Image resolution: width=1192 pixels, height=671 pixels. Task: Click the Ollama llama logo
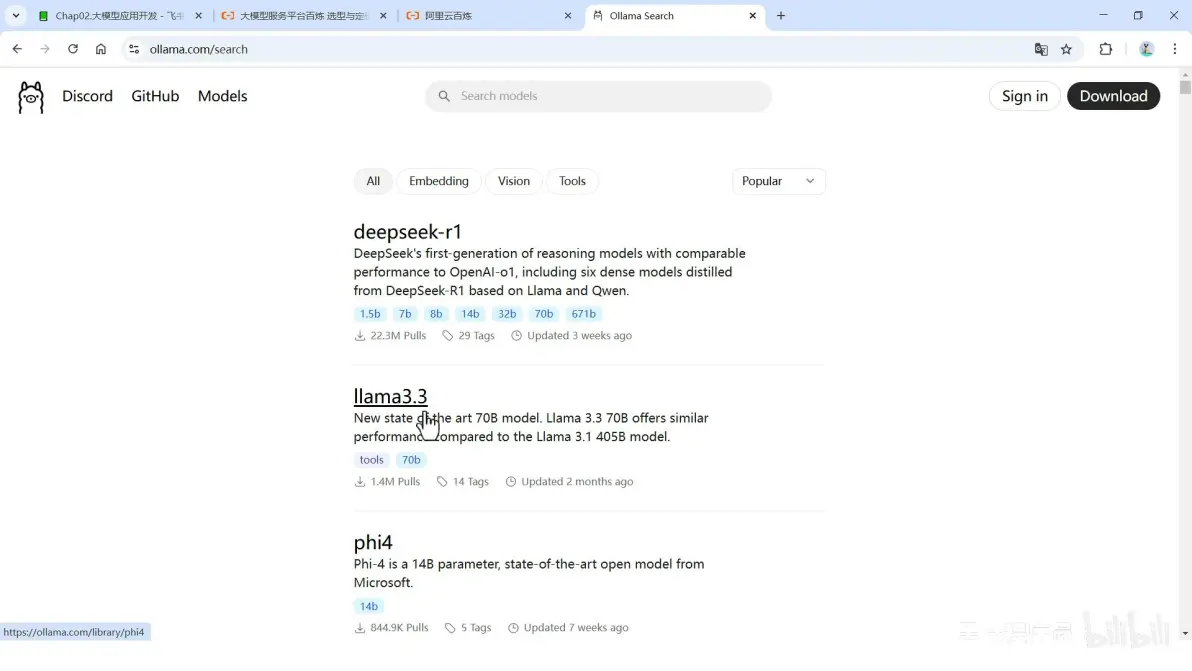30,96
